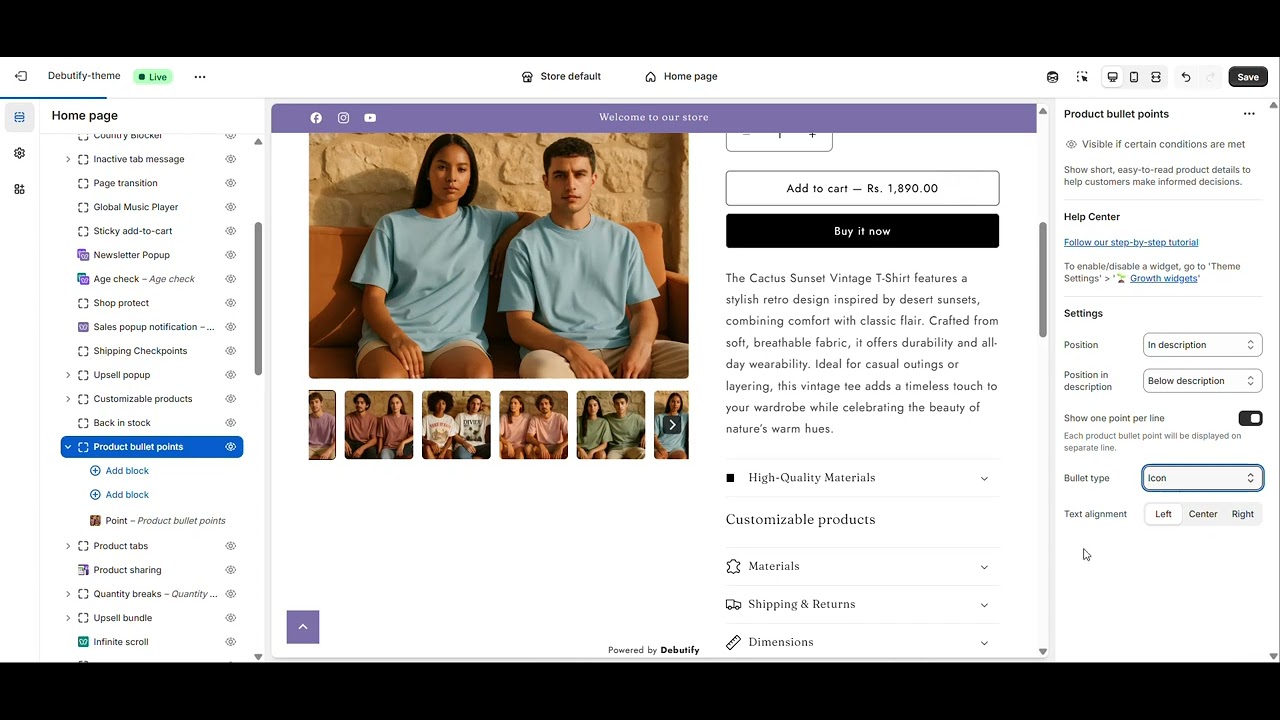Click the purple back-to-top arrow button
Viewport: 1280px width, 720px height.
click(x=303, y=627)
